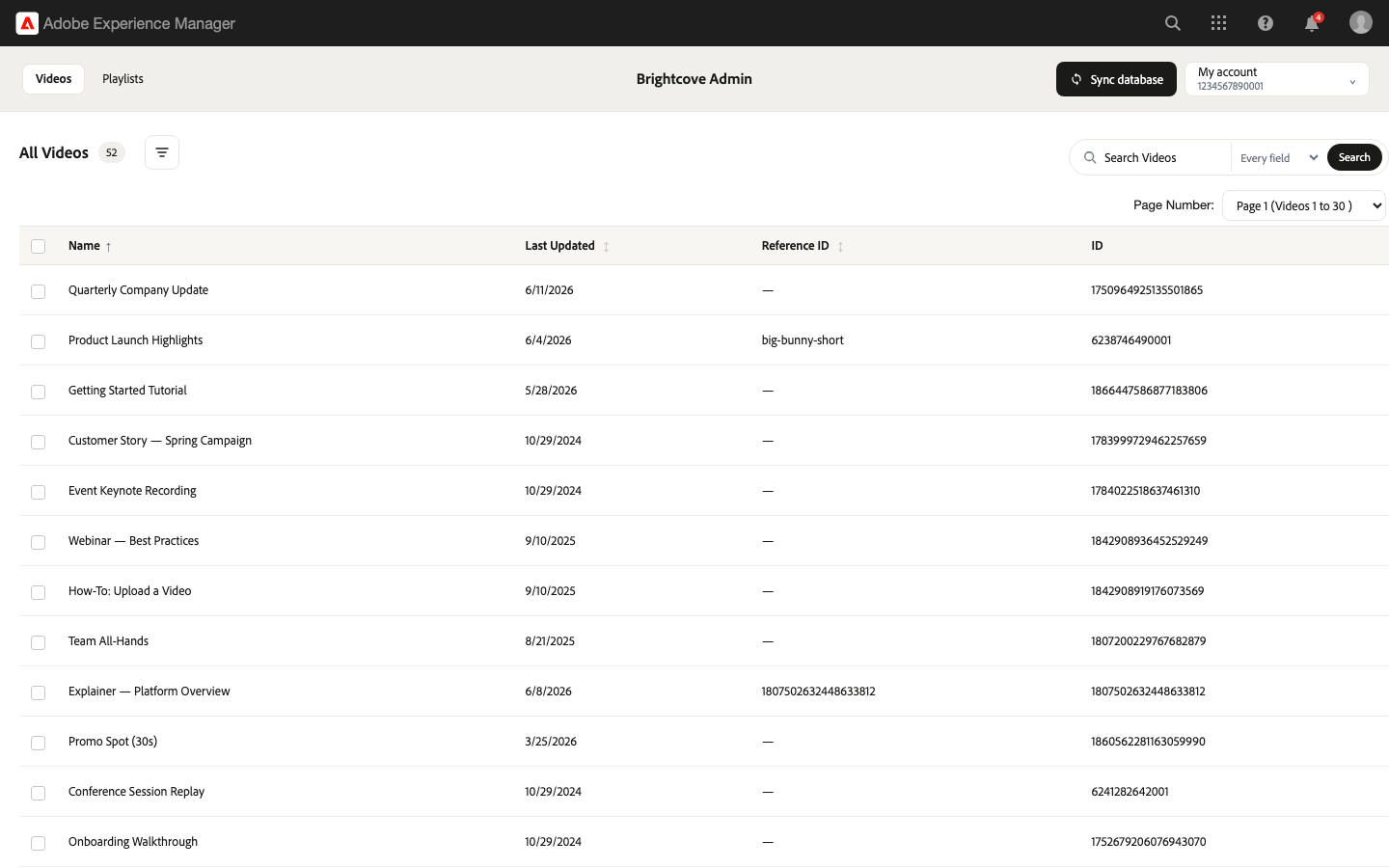Click the Event Keynote Recording name

tap(132, 491)
